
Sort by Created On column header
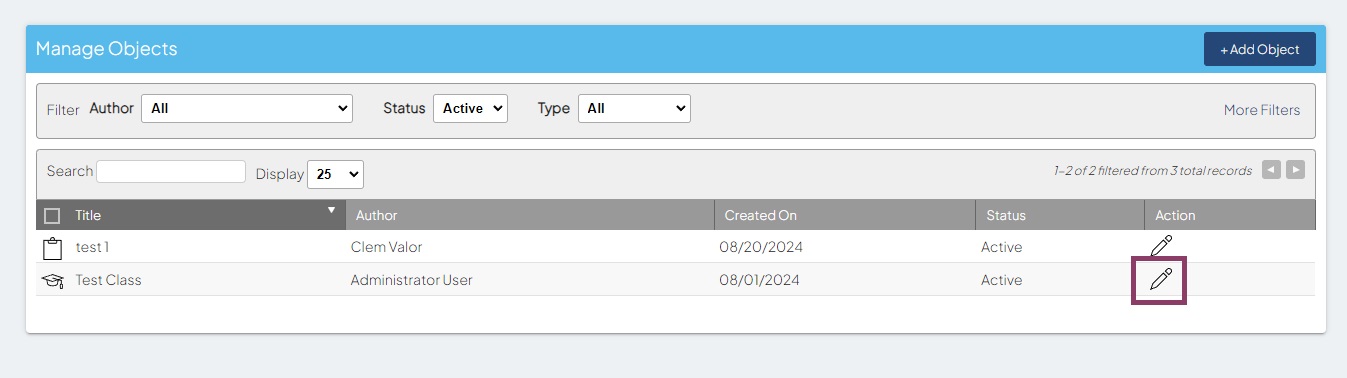point(760,215)
